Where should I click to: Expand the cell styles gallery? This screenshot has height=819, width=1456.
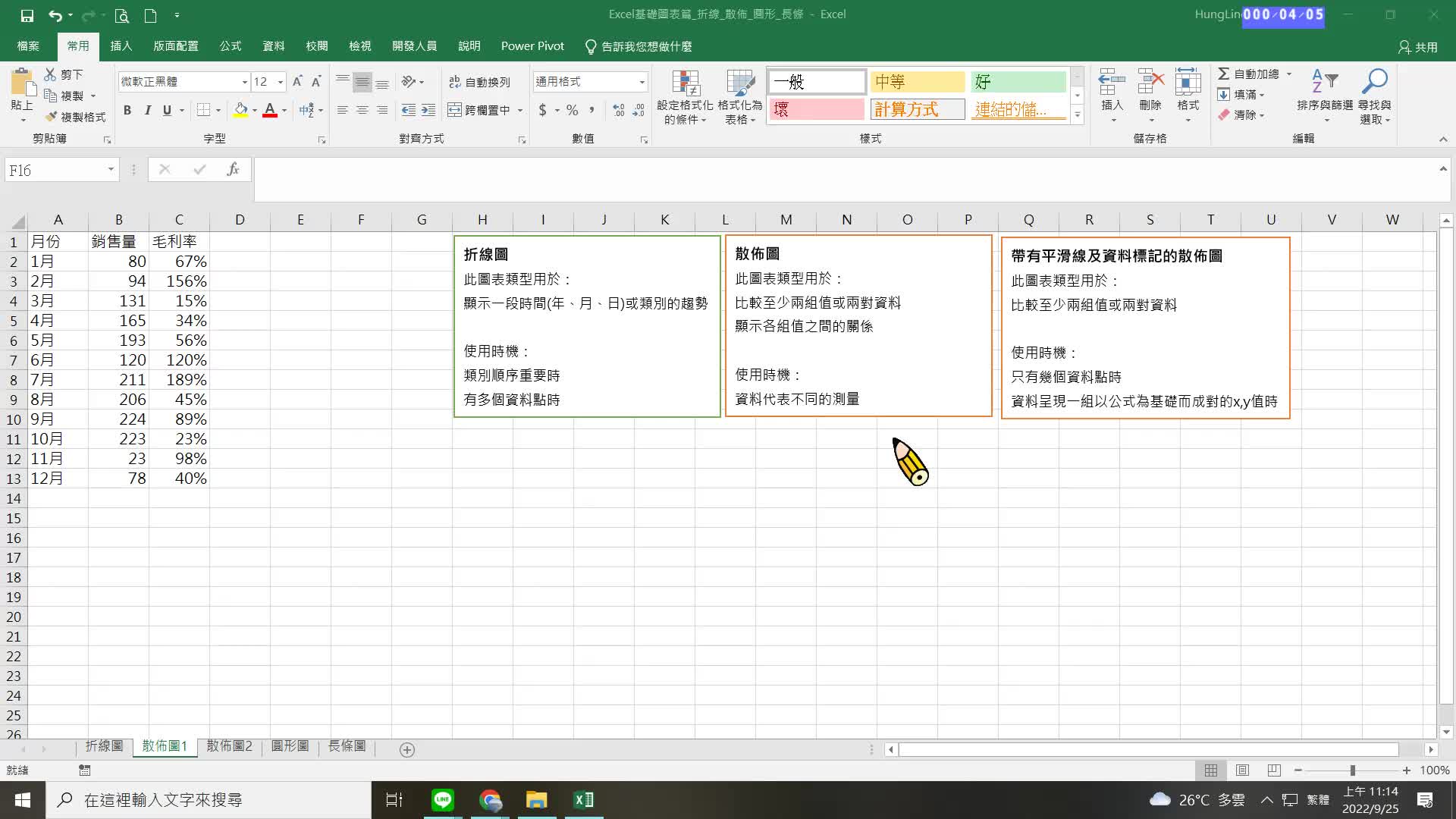click(1077, 115)
